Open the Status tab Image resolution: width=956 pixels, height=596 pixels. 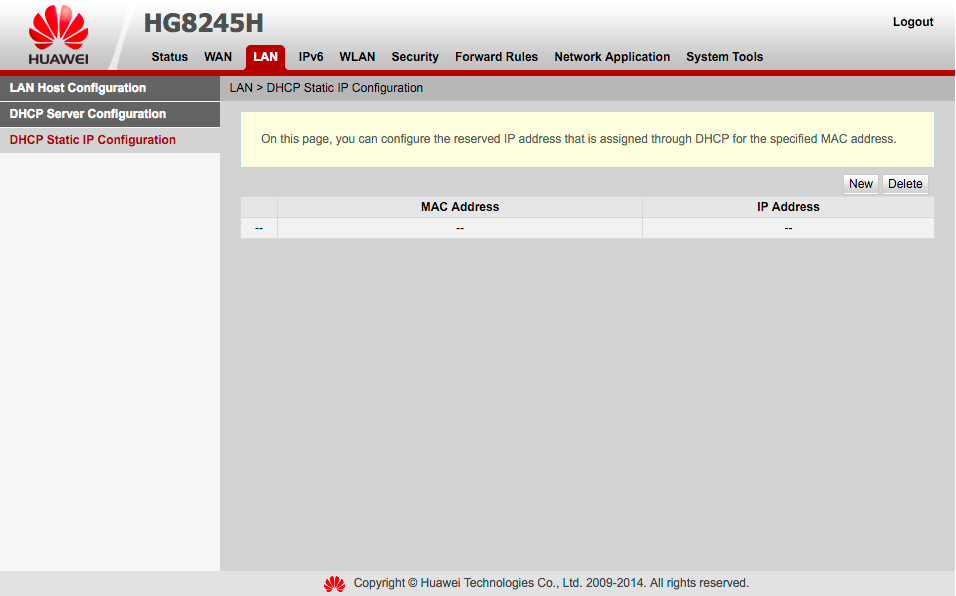tap(169, 57)
